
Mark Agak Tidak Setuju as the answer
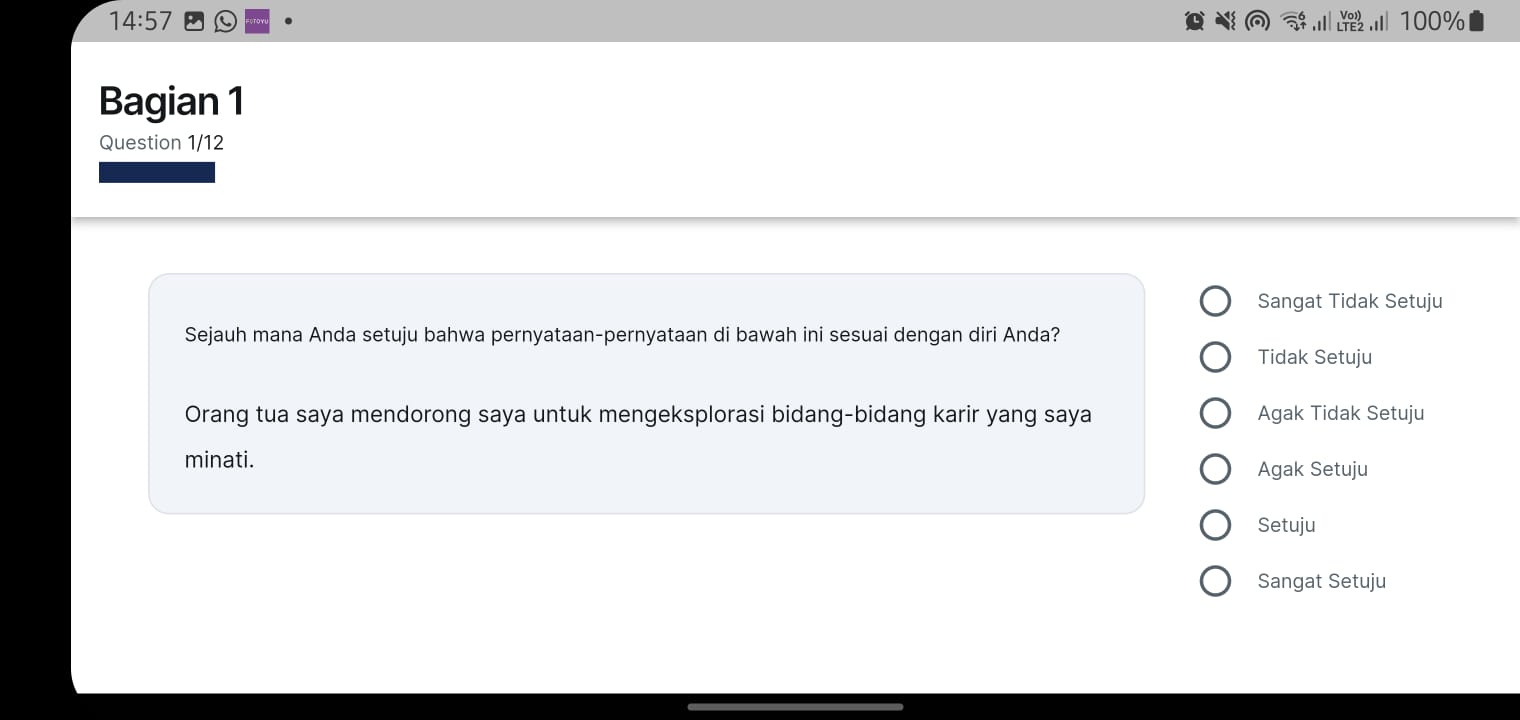[1215, 413]
